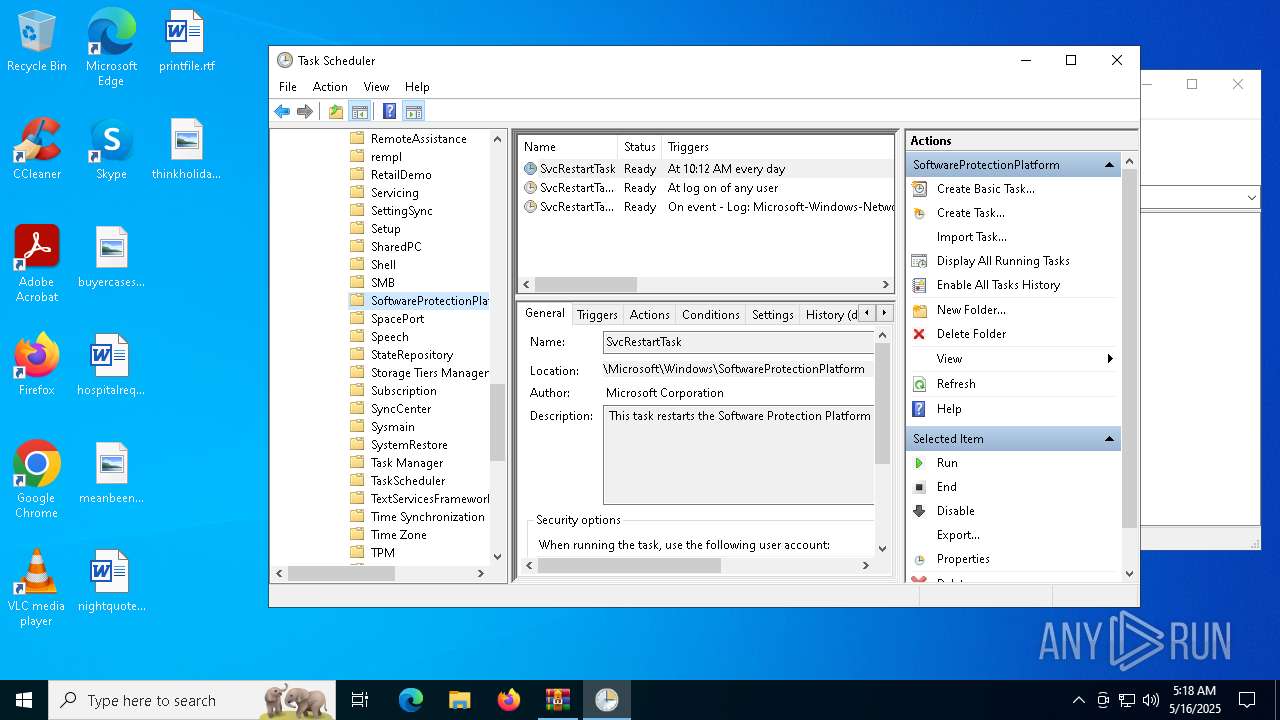This screenshot has height=720, width=1280.
Task: Show hidden system tray icons chevron
Action: [x=1078, y=700]
